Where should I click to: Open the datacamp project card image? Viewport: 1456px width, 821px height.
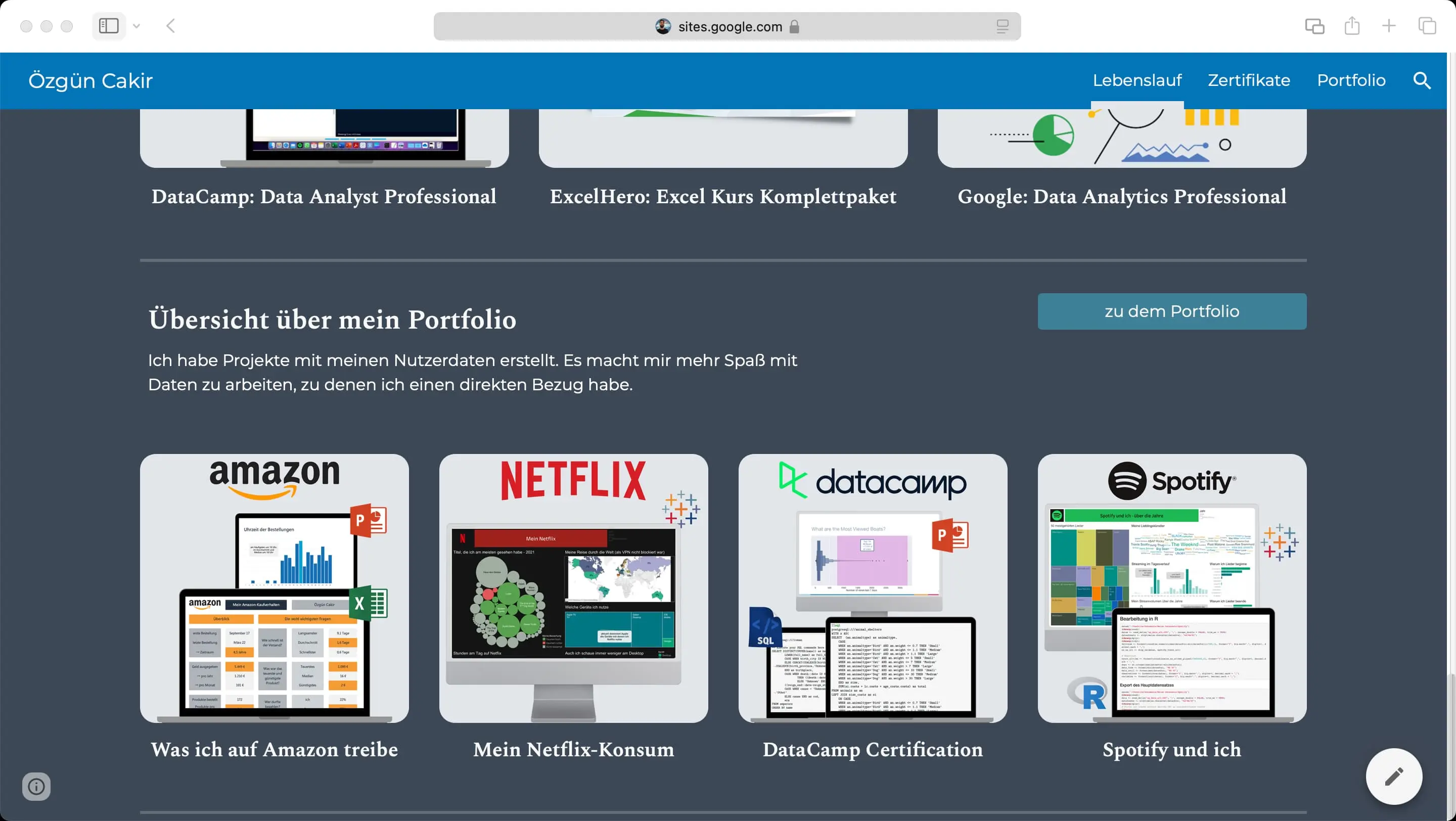[x=873, y=588]
